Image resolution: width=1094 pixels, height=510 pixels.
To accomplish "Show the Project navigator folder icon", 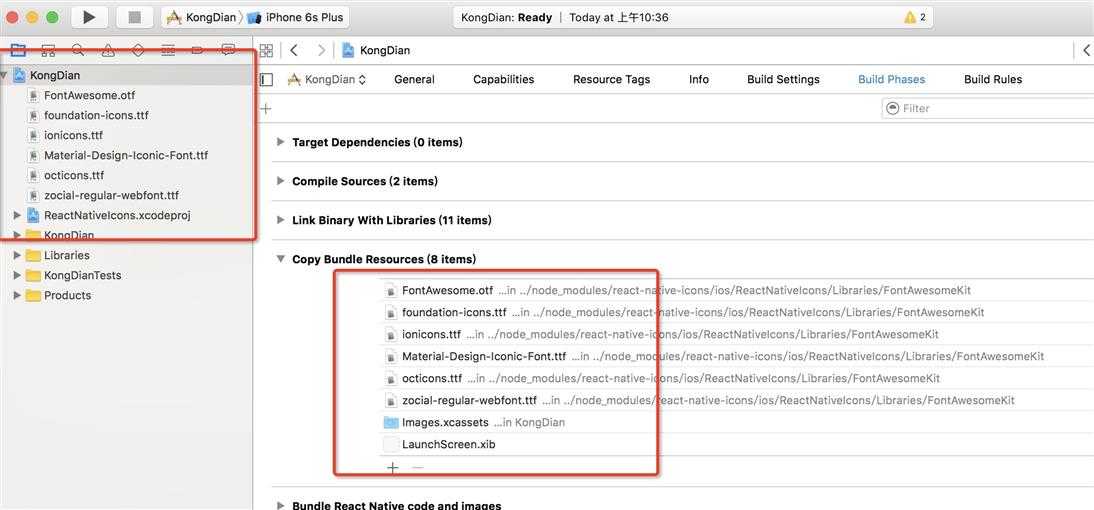I will 18,50.
